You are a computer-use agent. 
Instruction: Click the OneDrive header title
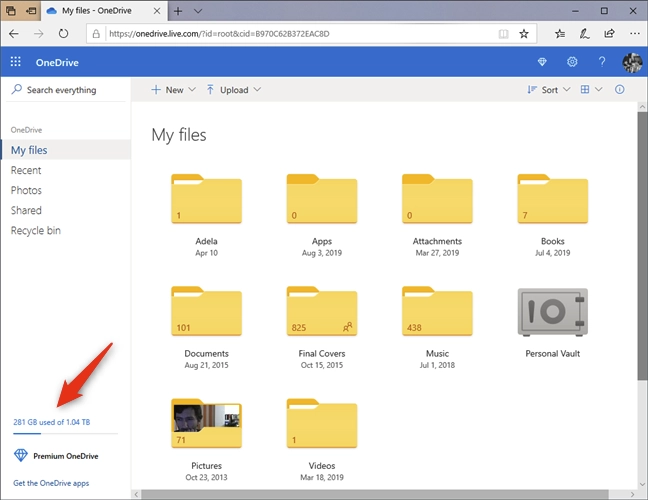click(x=57, y=62)
